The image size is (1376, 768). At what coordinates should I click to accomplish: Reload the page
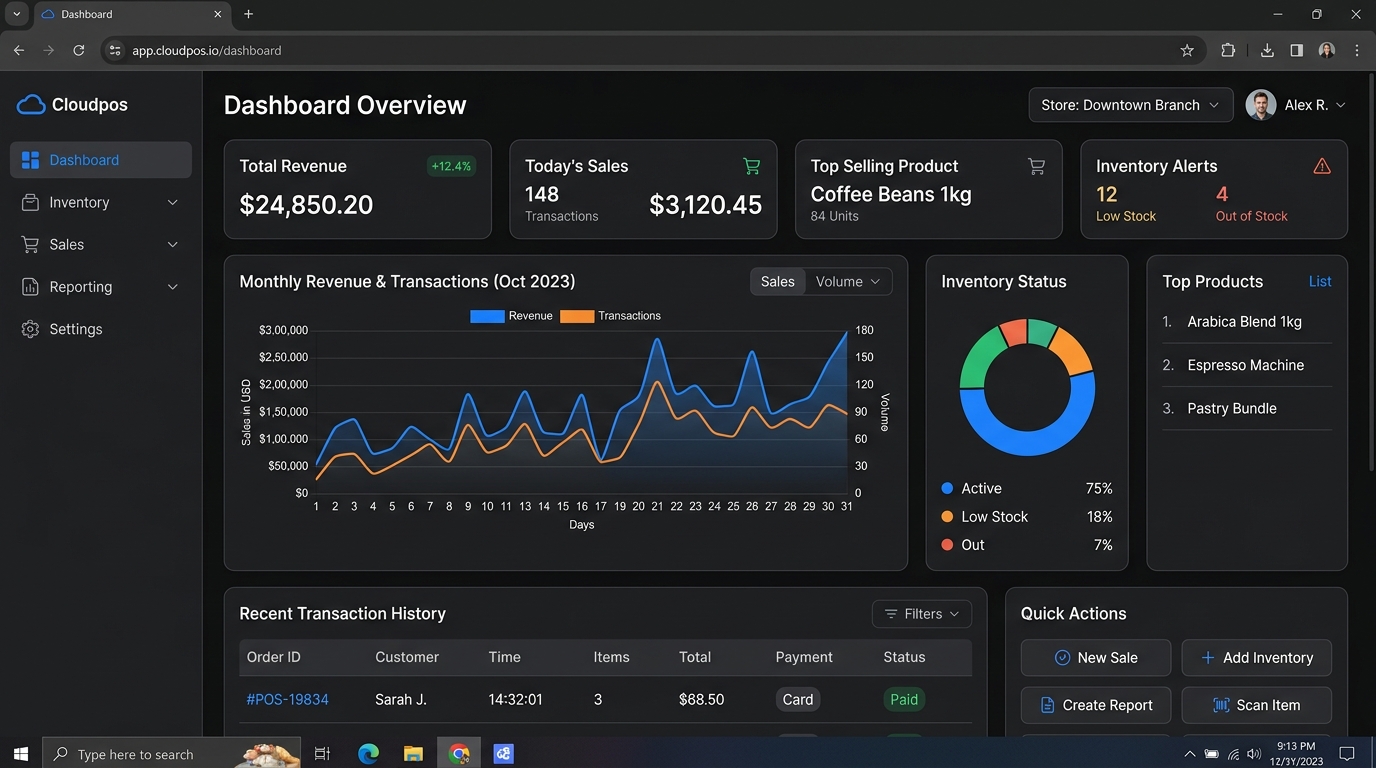coord(79,50)
